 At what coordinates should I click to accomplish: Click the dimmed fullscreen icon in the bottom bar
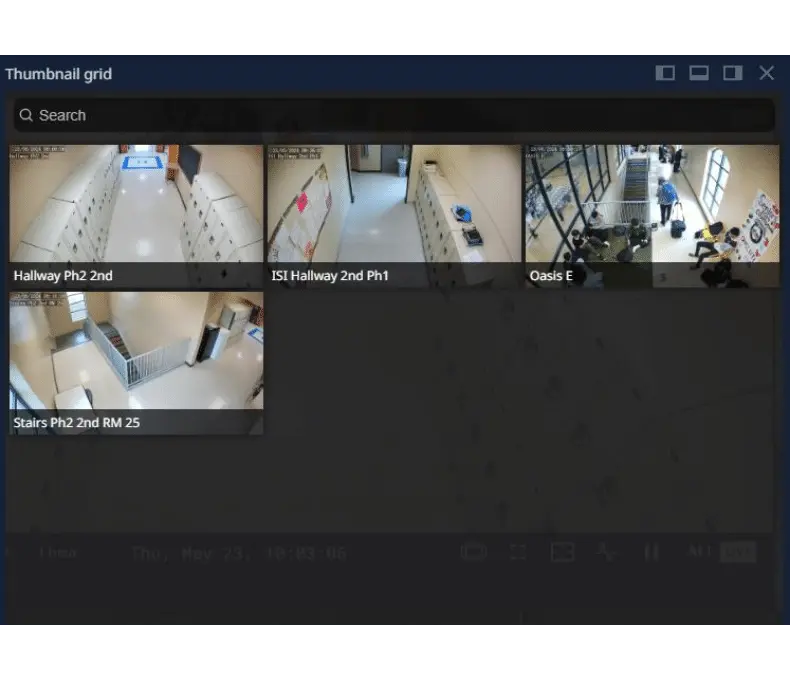(x=518, y=553)
